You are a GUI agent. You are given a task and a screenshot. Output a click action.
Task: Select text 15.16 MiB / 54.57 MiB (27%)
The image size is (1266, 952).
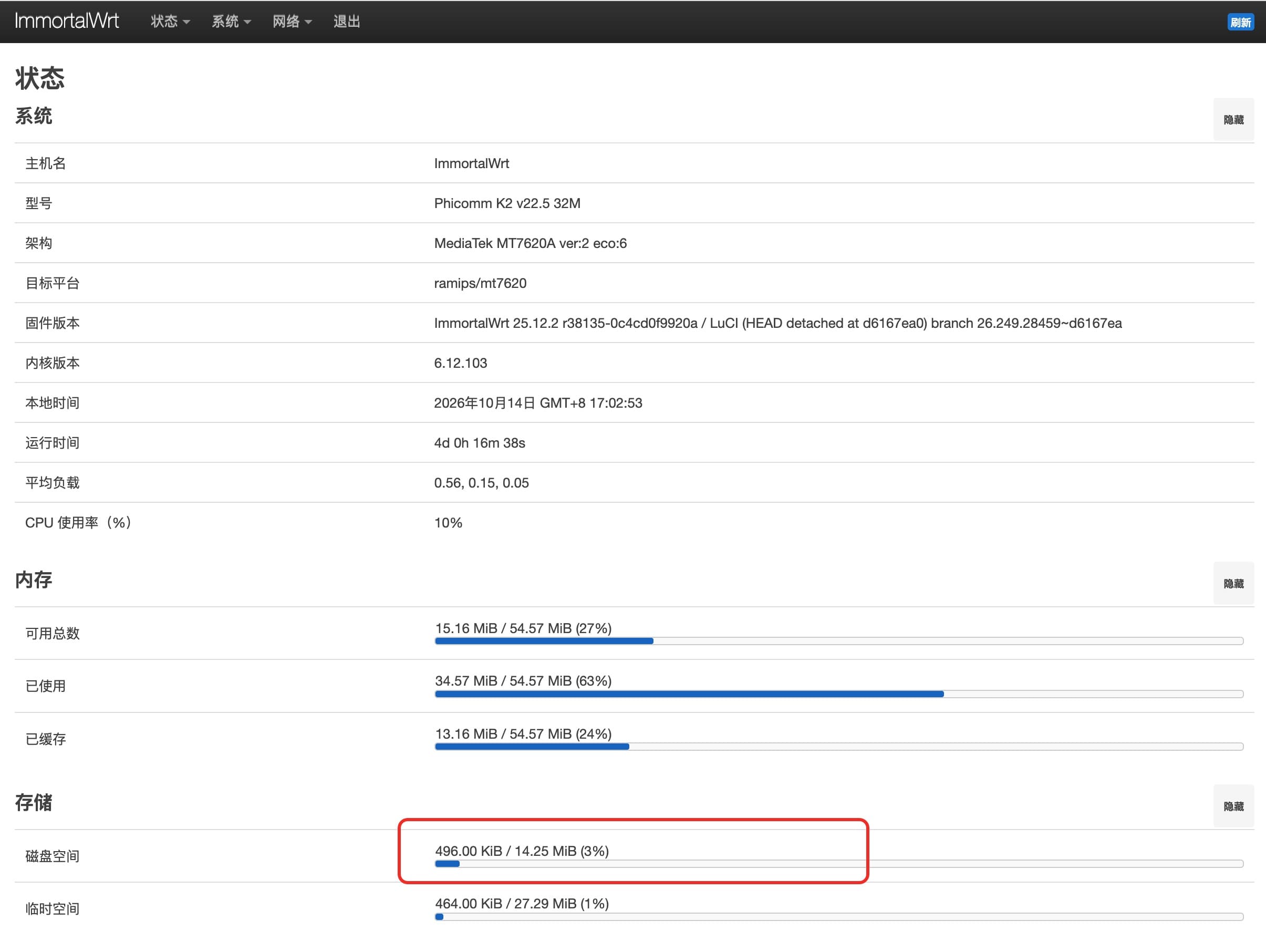click(x=523, y=628)
